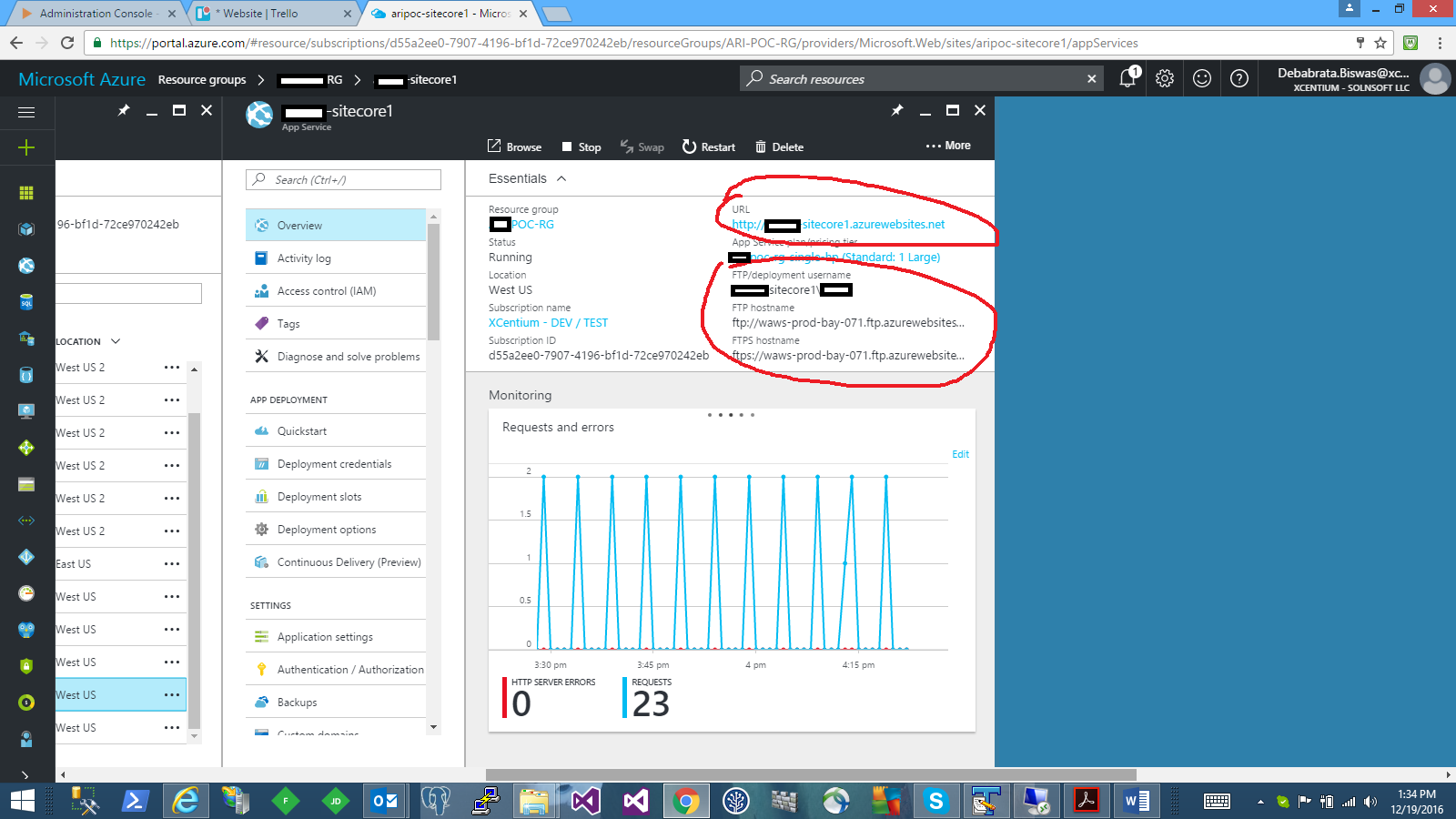
Task: Switch to Website | Trello tab
Action: pyautogui.click(x=273, y=14)
